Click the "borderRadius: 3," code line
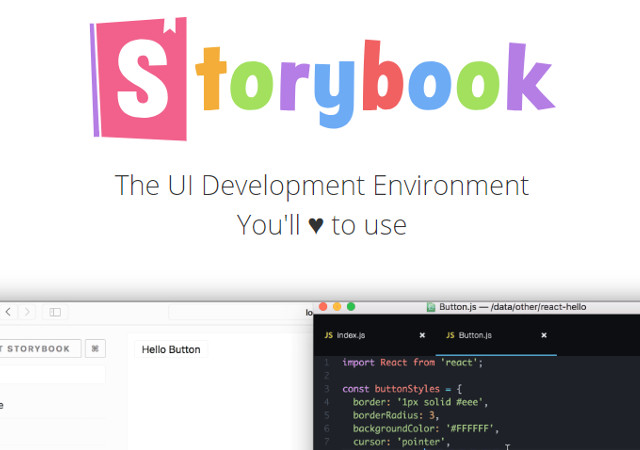Viewport: 640px width, 450px height. [x=396, y=415]
